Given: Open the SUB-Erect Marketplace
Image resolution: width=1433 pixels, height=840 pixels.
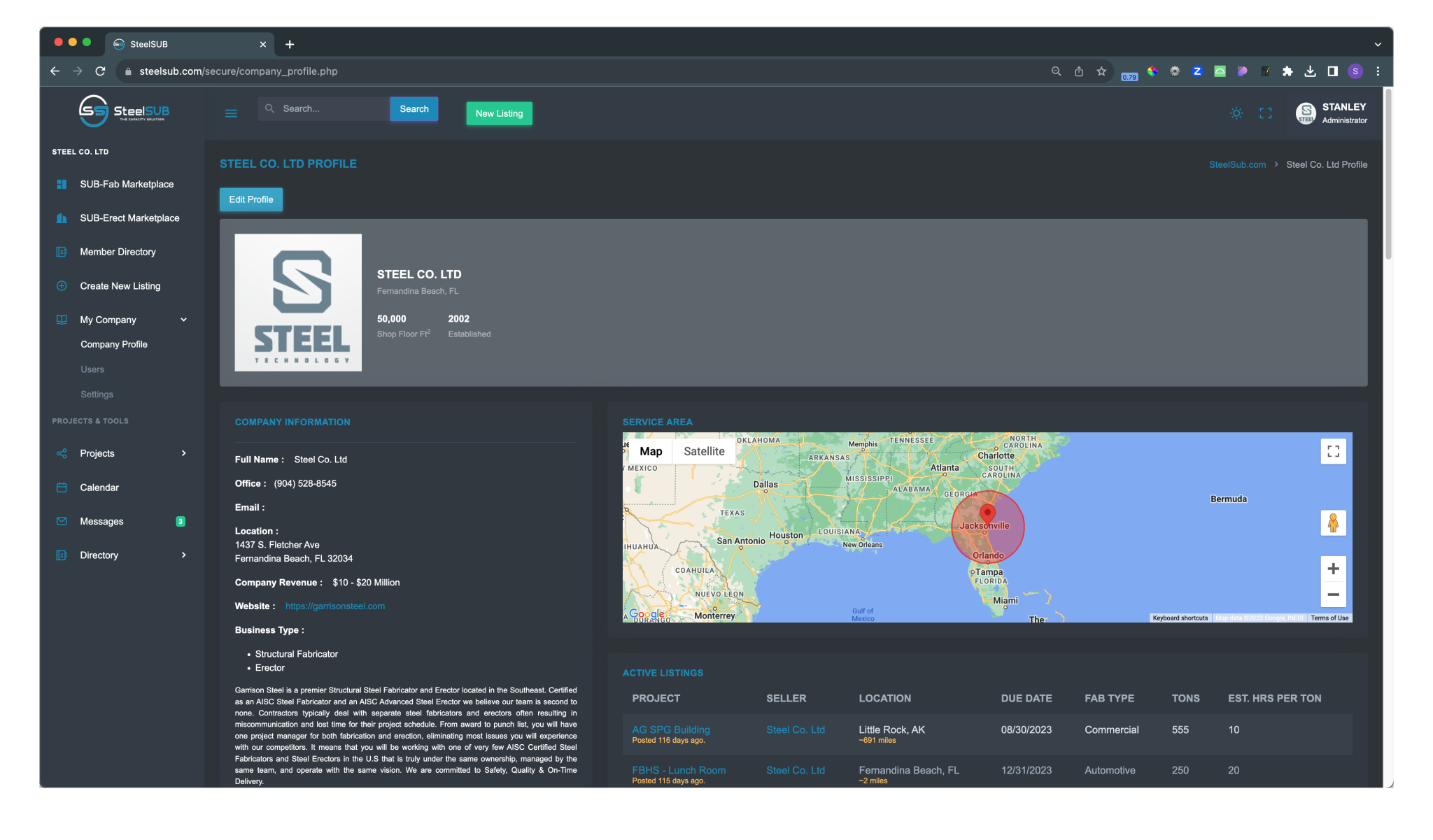Looking at the screenshot, I should point(129,218).
